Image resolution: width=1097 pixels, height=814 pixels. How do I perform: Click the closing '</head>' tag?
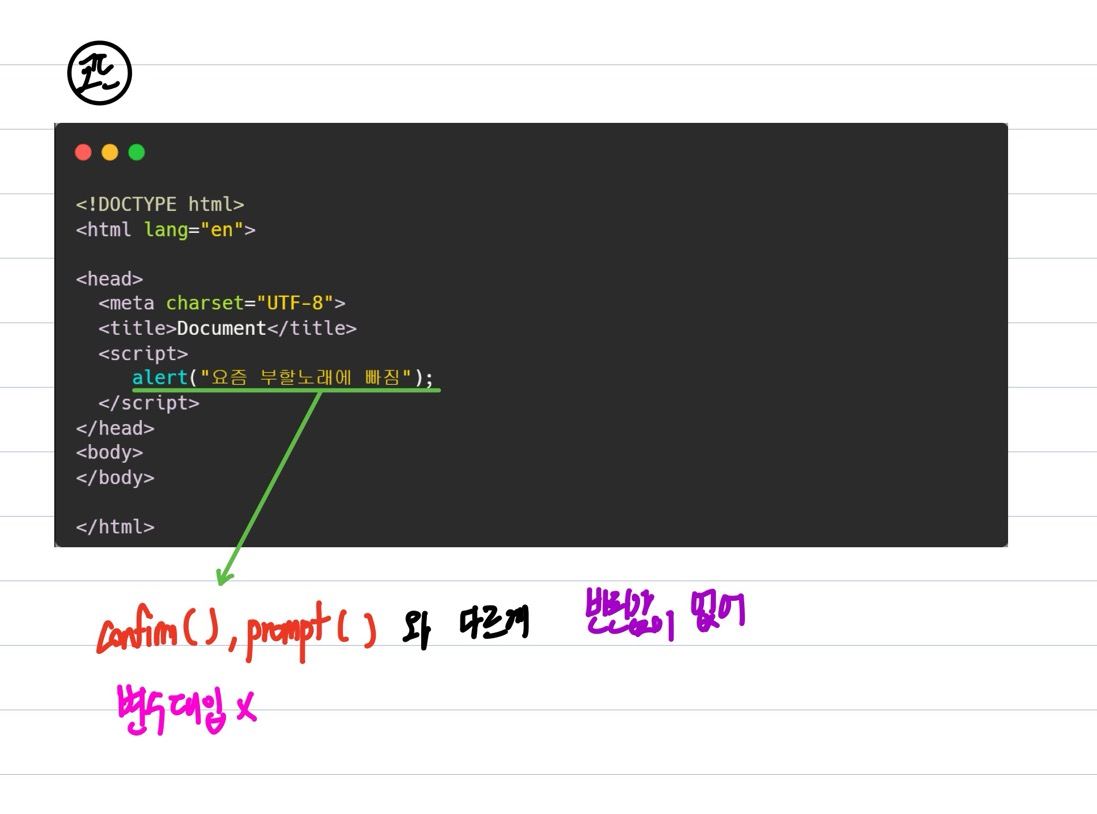[x=115, y=428]
